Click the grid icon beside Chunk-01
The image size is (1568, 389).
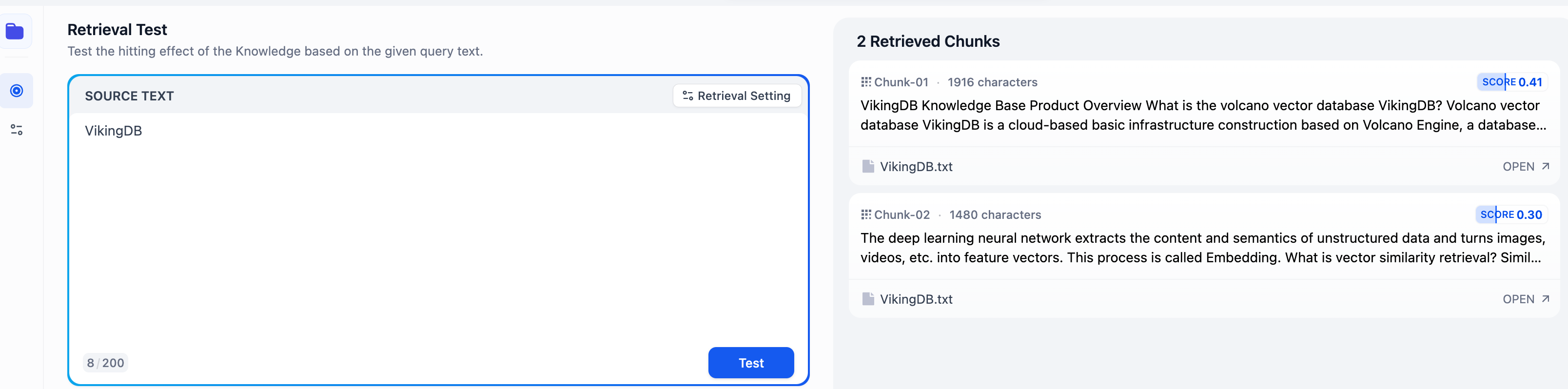click(x=865, y=82)
